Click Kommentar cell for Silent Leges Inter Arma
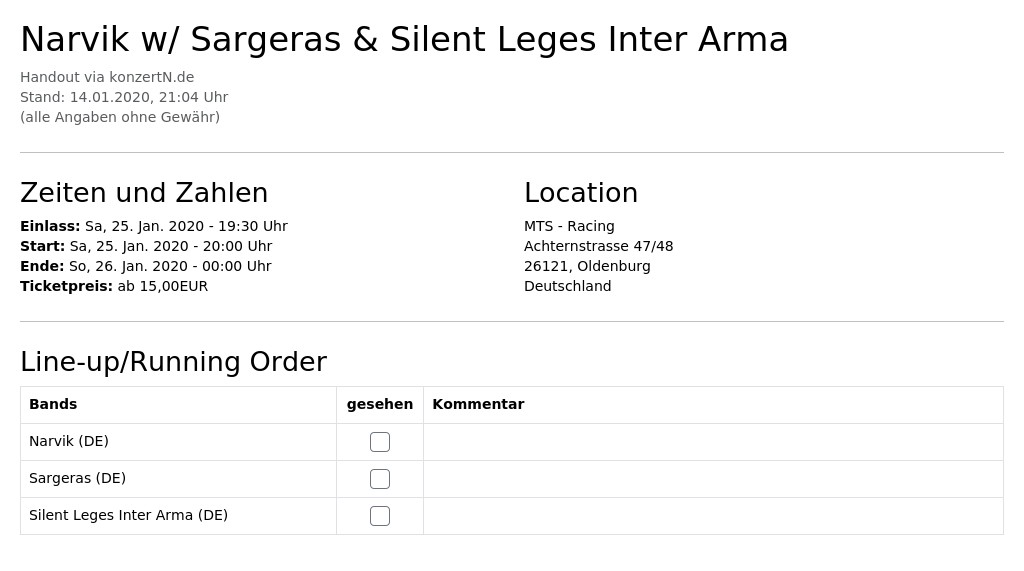Screen dimensions: 1024x571 [713, 516]
